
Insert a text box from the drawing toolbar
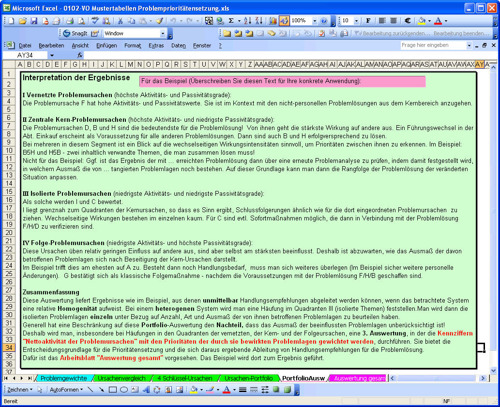pyautogui.click(x=135, y=390)
